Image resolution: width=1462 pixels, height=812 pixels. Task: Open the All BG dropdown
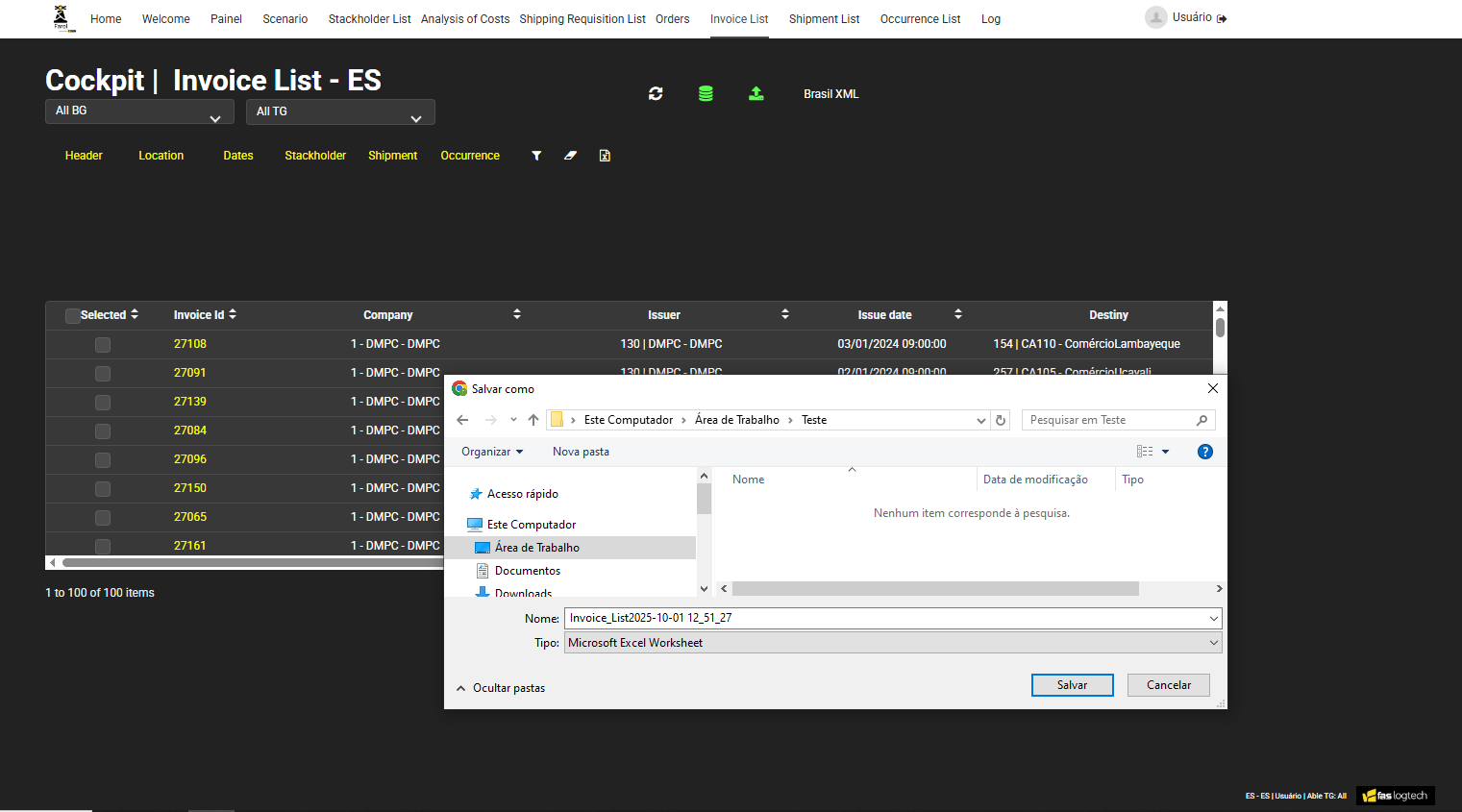tap(138, 111)
